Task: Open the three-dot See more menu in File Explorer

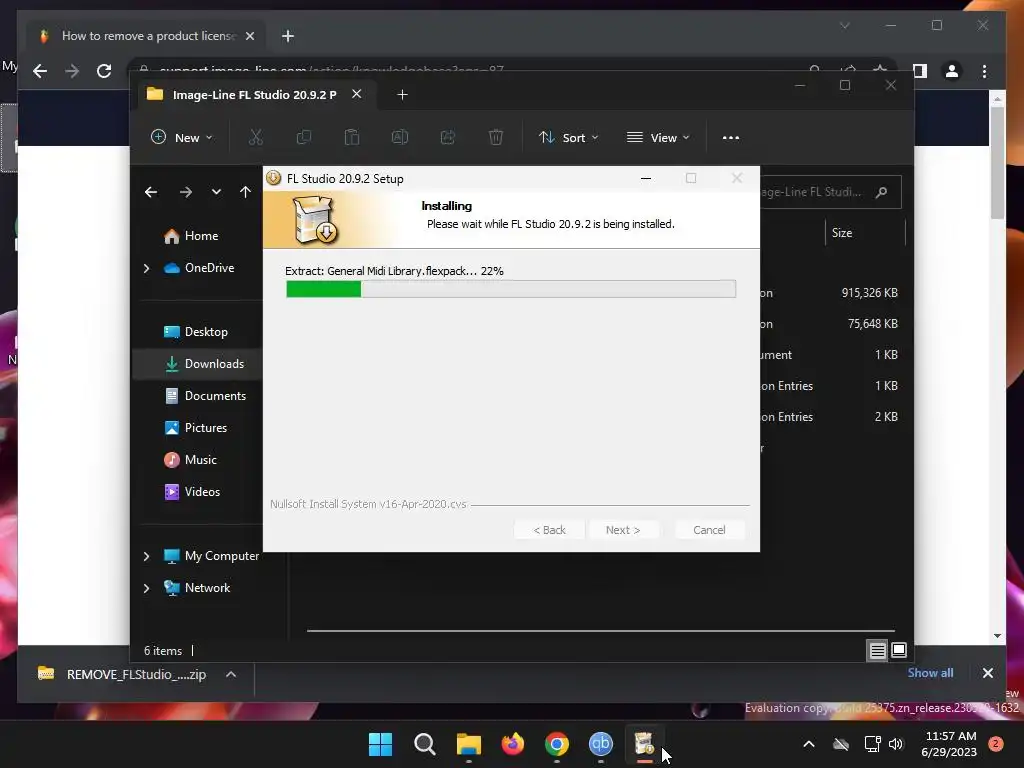Action: [731, 138]
